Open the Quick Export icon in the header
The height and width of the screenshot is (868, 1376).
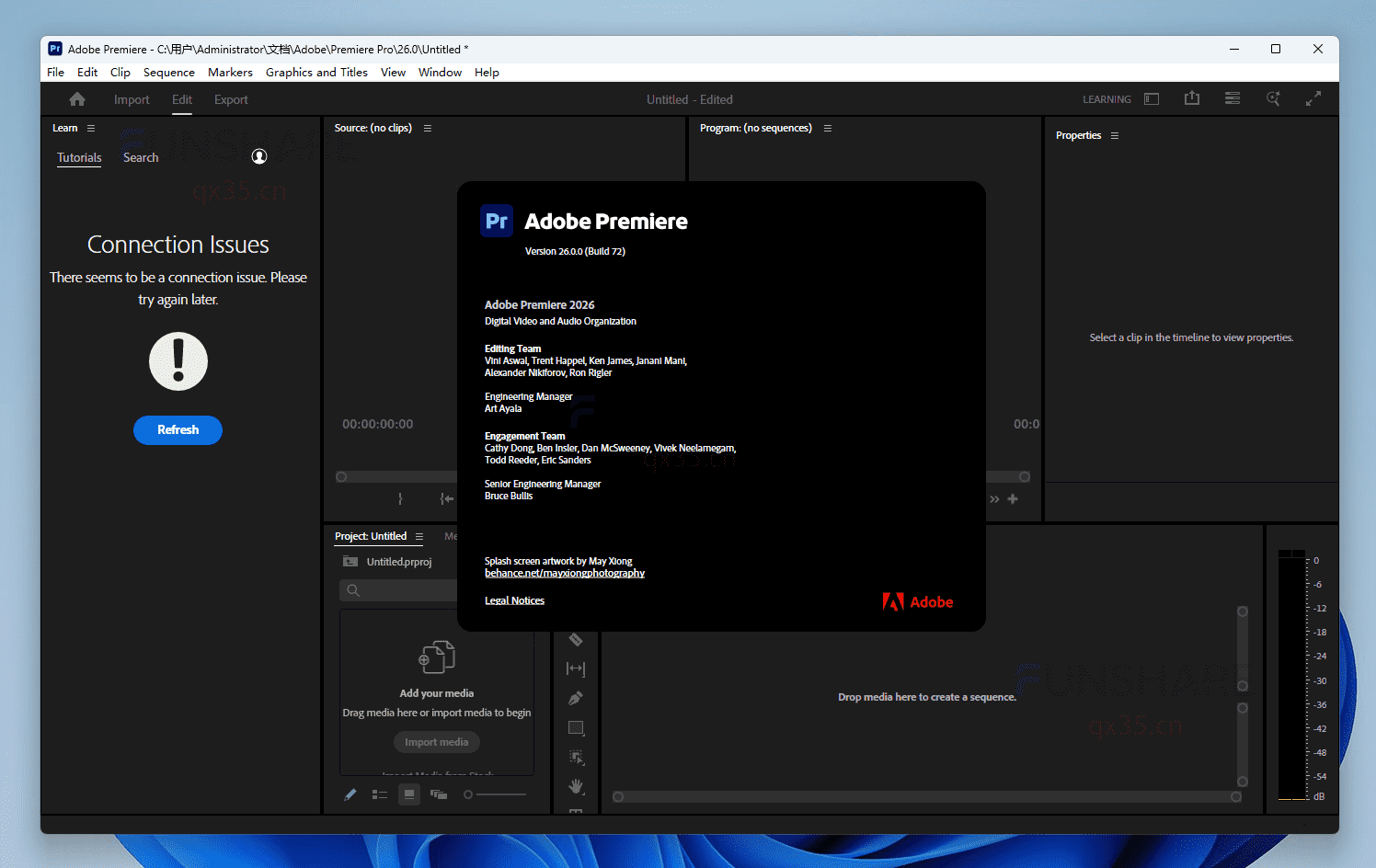(1192, 97)
